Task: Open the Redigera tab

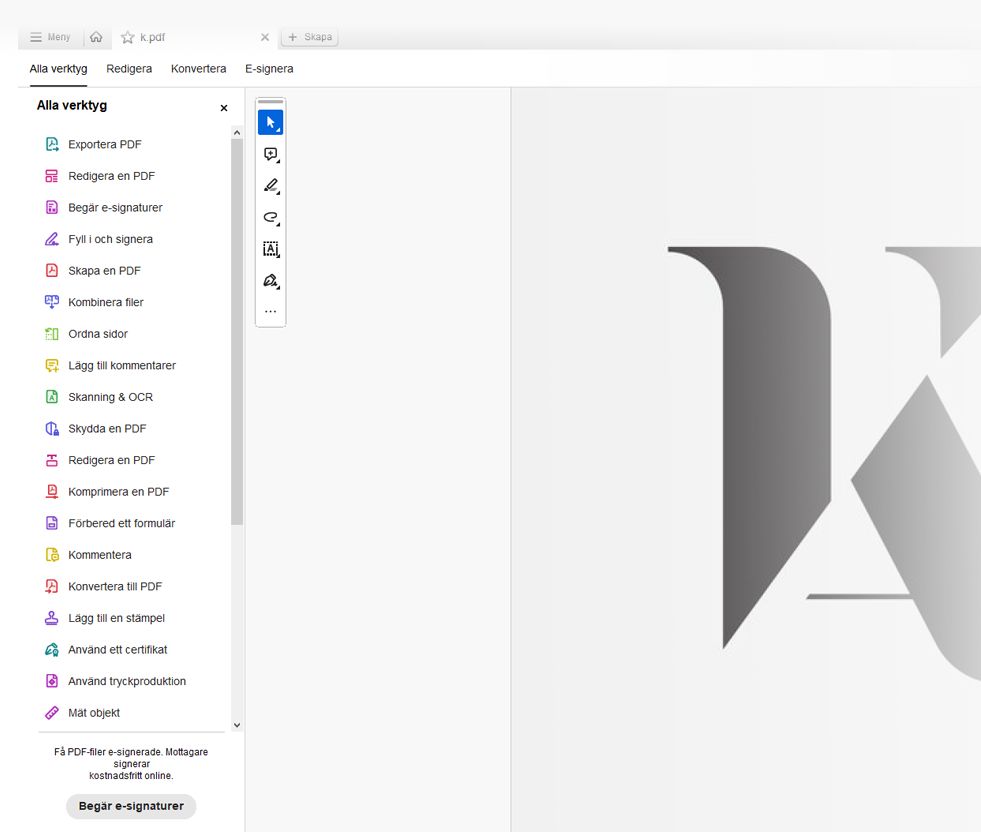Action: pyautogui.click(x=129, y=69)
